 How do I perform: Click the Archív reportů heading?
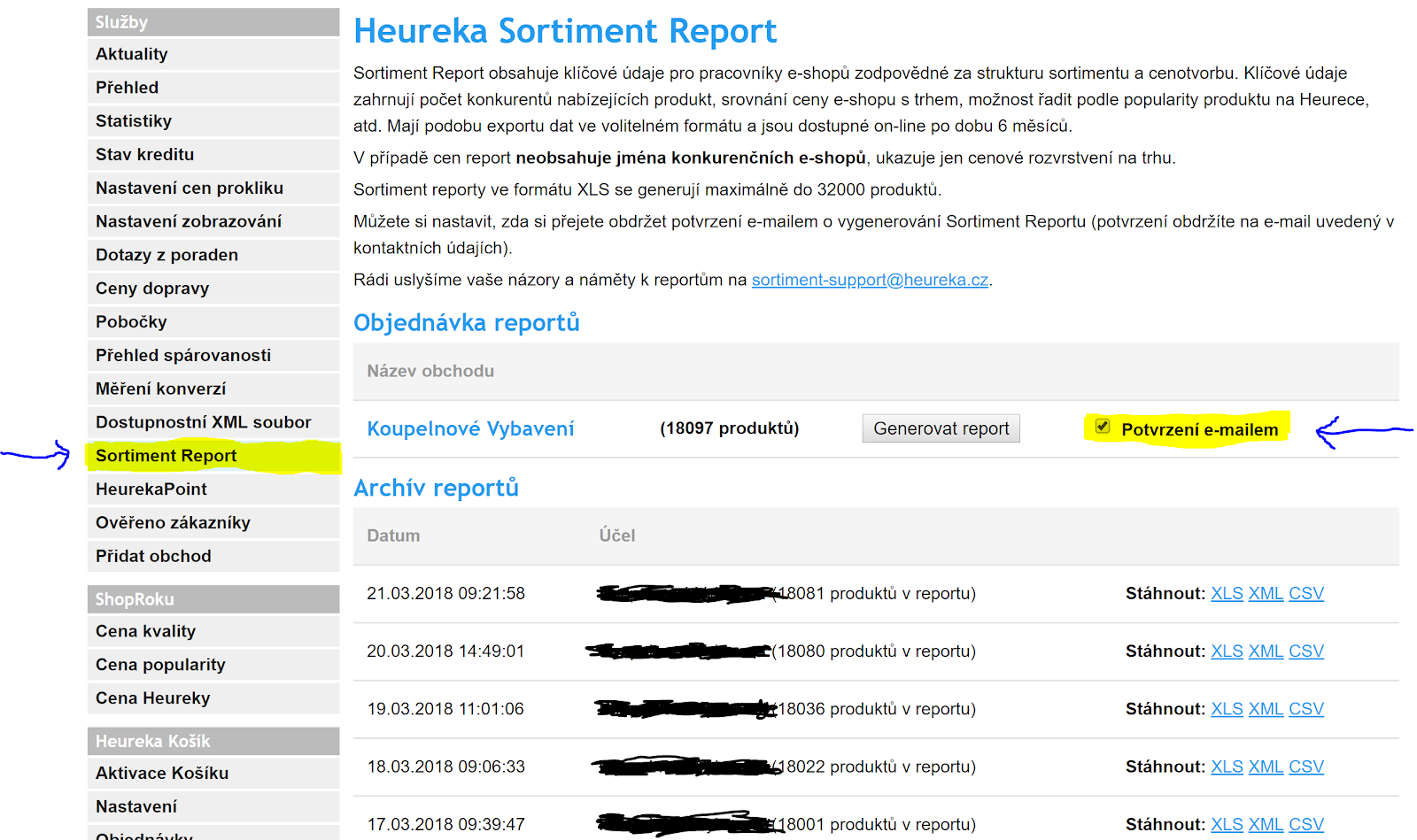click(436, 488)
